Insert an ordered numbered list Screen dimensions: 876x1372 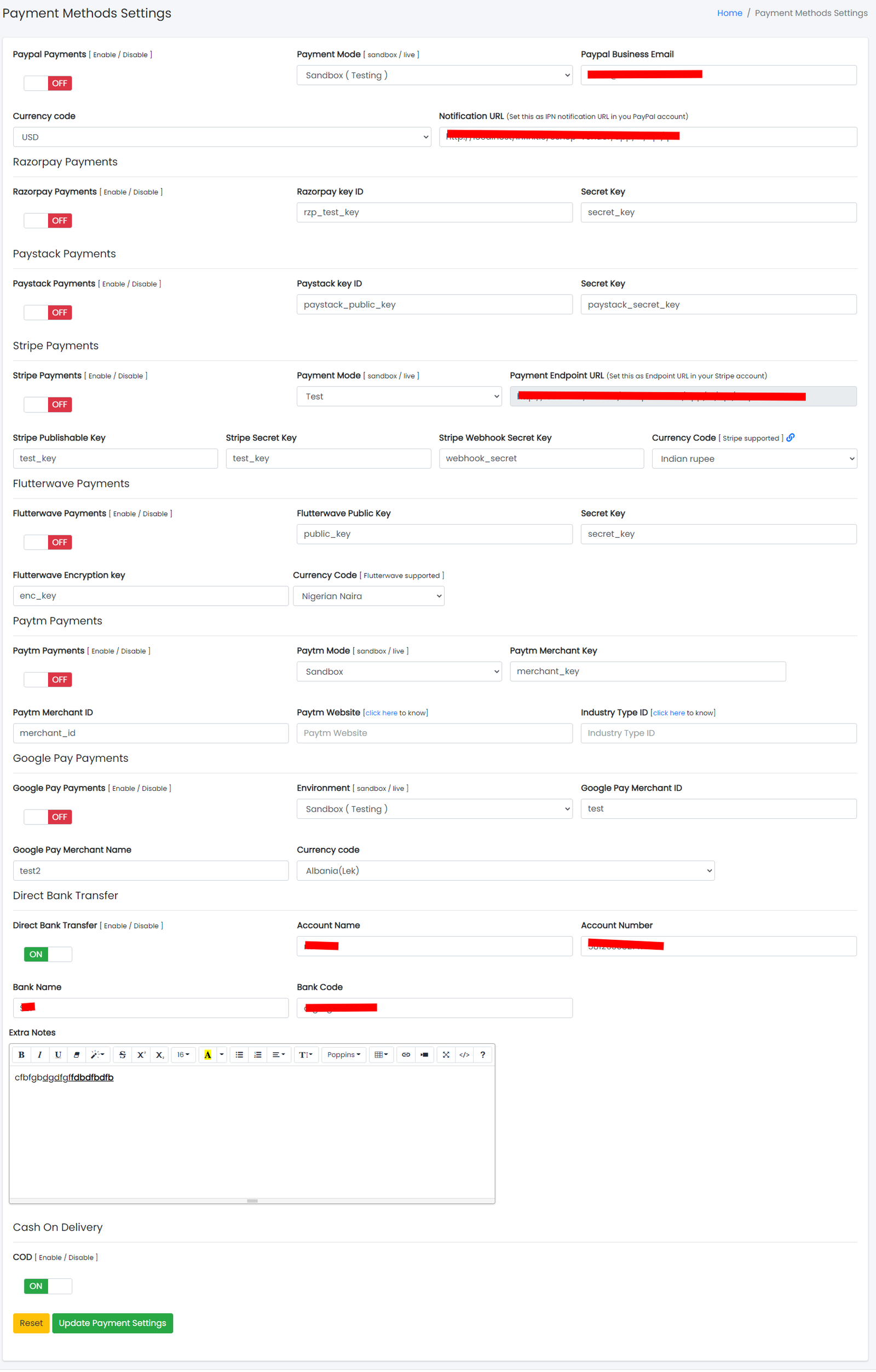pyautogui.click(x=257, y=1055)
